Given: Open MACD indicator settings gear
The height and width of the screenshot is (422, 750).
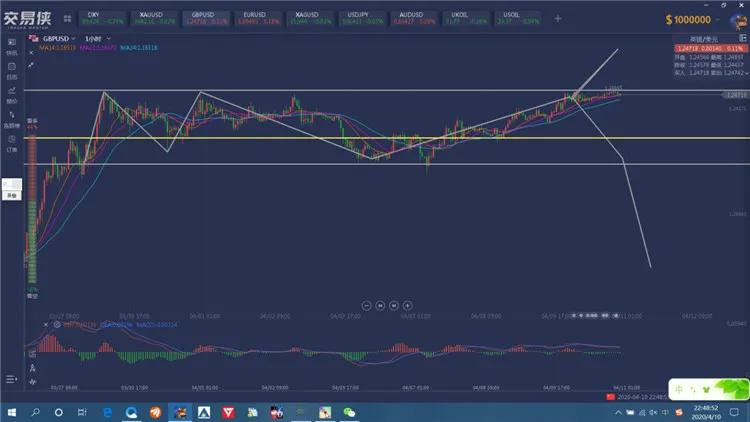Looking at the screenshot, I should click(x=57, y=324).
